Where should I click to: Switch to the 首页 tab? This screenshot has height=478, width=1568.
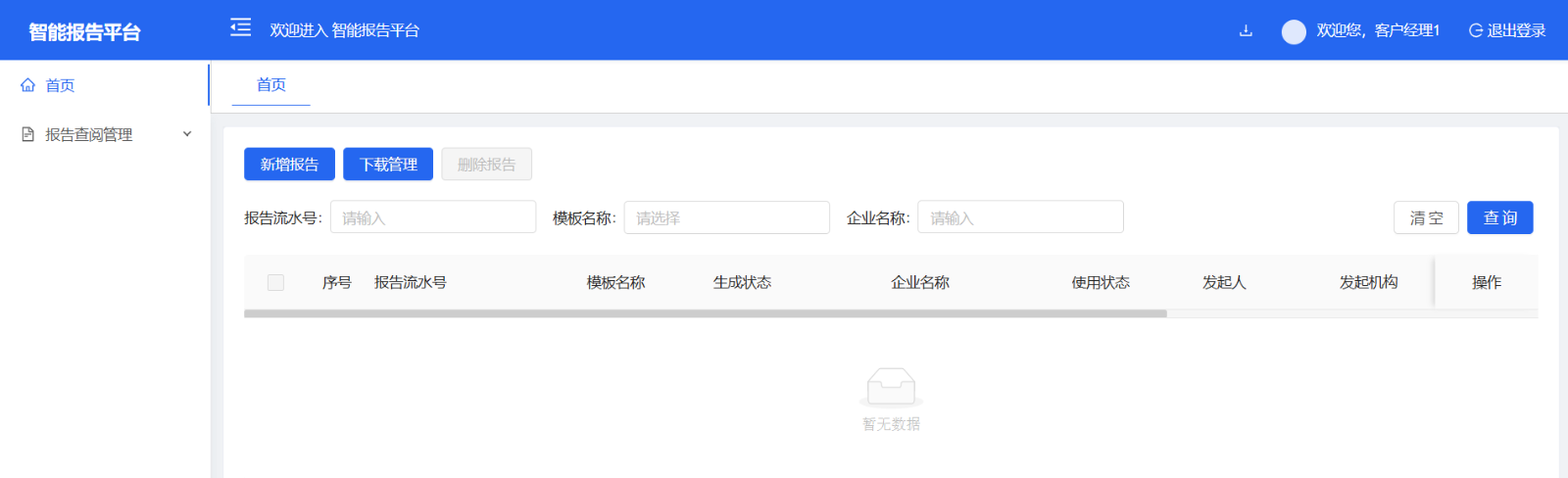click(x=271, y=85)
